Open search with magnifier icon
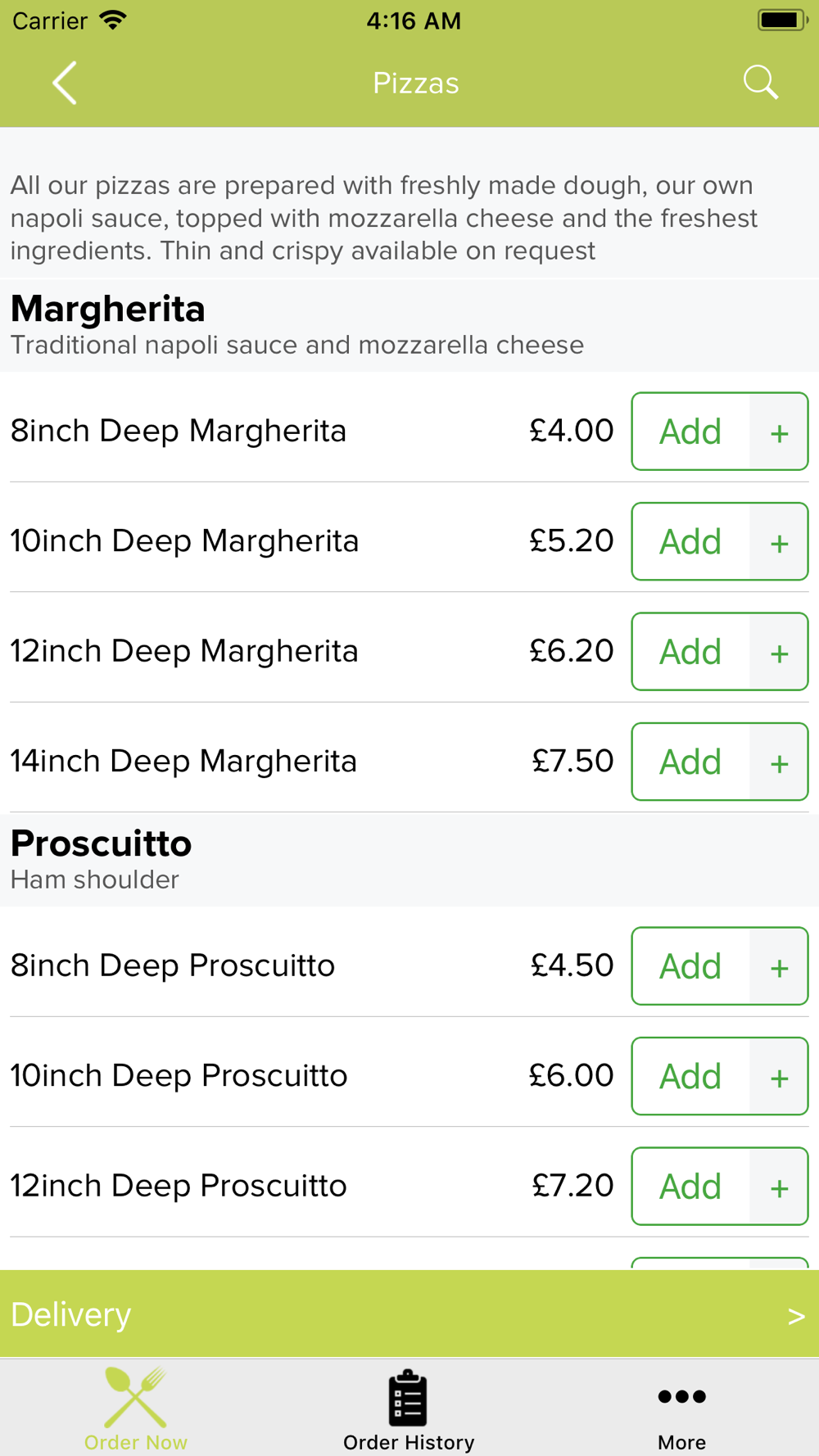819x1456 pixels. coord(760,83)
